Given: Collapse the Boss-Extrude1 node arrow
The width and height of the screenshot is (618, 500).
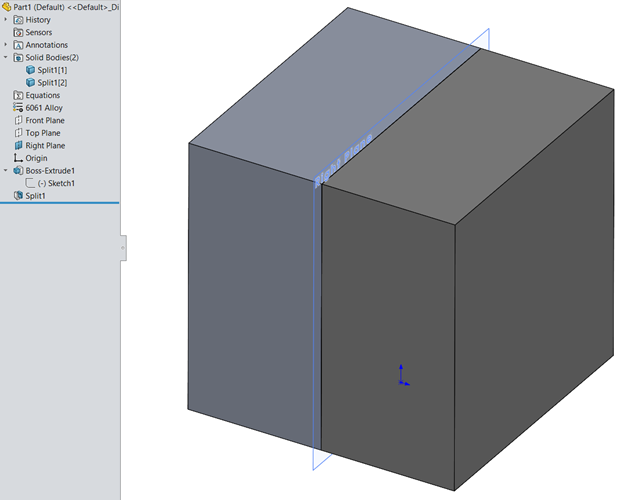Looking at the screenshot, I should [x=6, y=170].
